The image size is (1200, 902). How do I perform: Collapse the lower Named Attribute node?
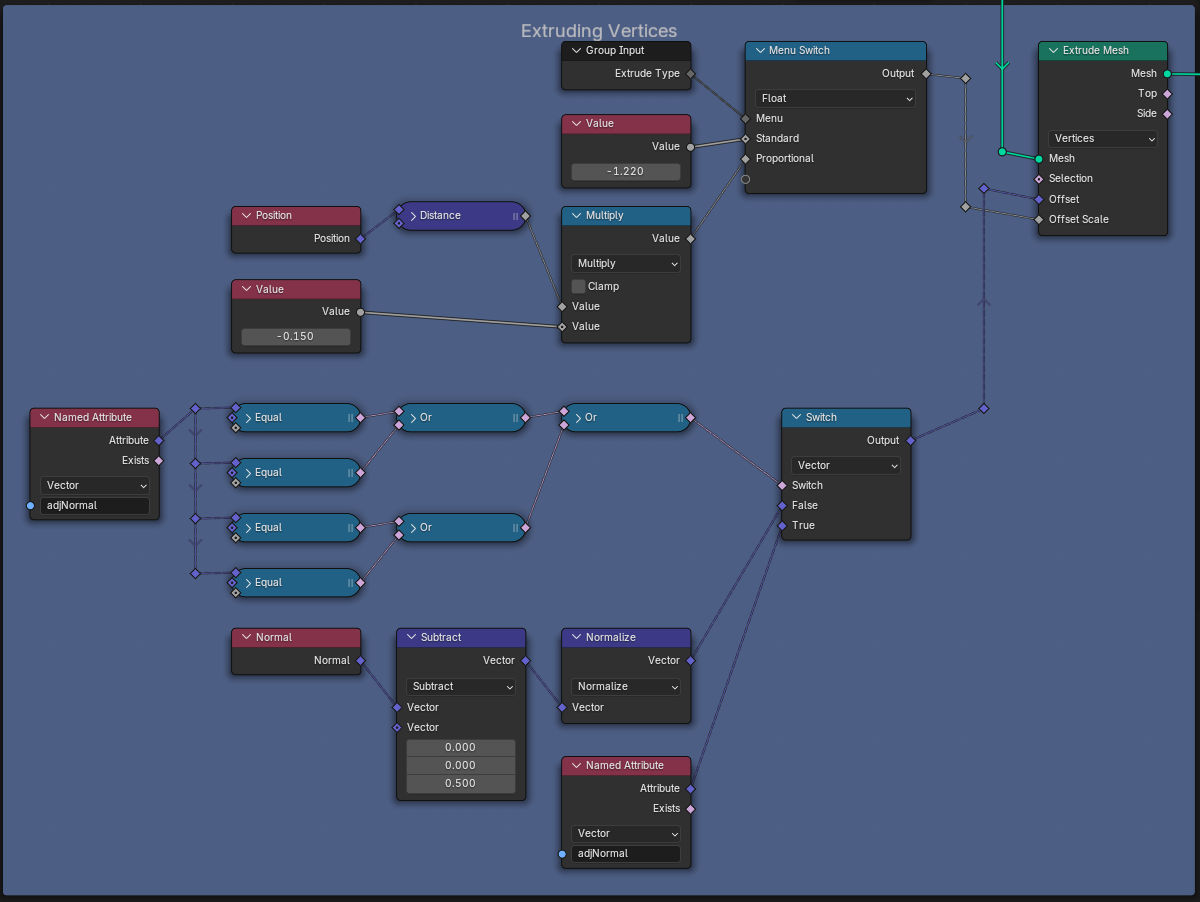[574, 765]
